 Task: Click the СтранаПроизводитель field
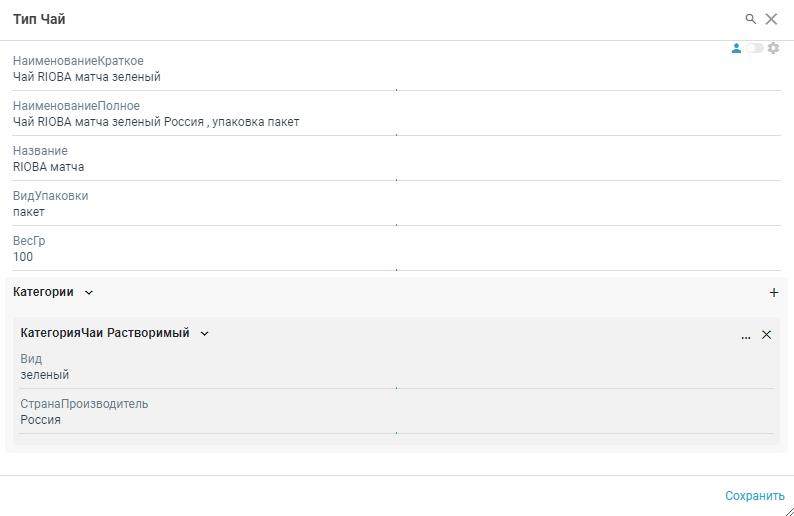click(x=200, y=420)
